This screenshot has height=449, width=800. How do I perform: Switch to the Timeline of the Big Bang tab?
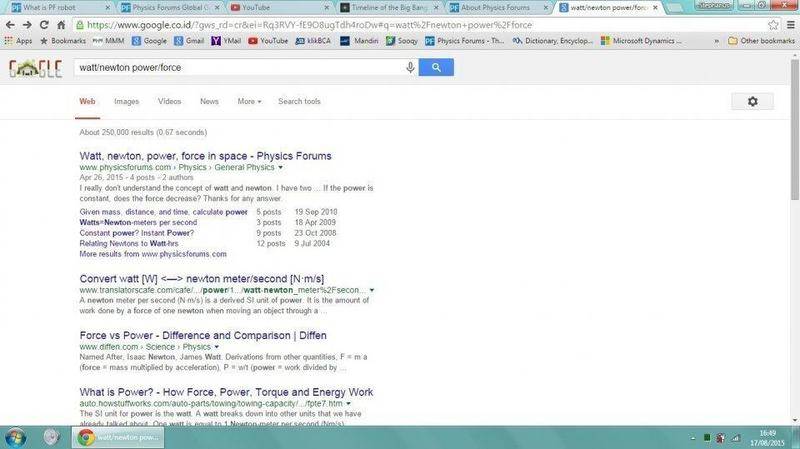(x=390, y=8)
